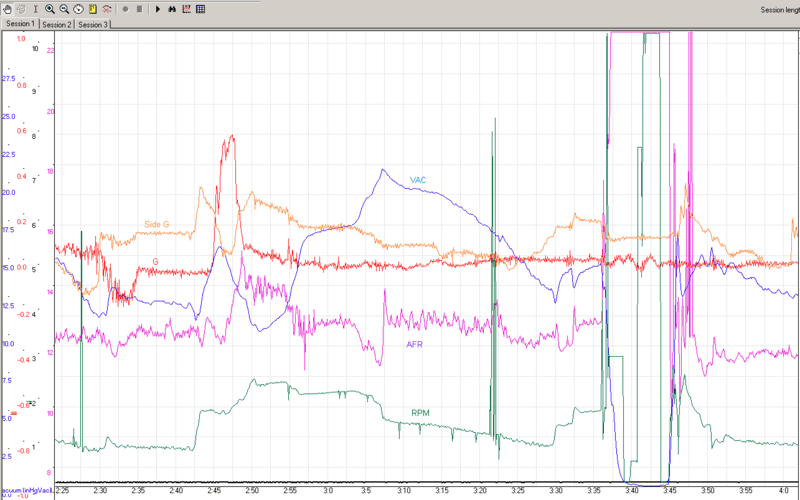Click the red chart graph icon

(187, 9)
